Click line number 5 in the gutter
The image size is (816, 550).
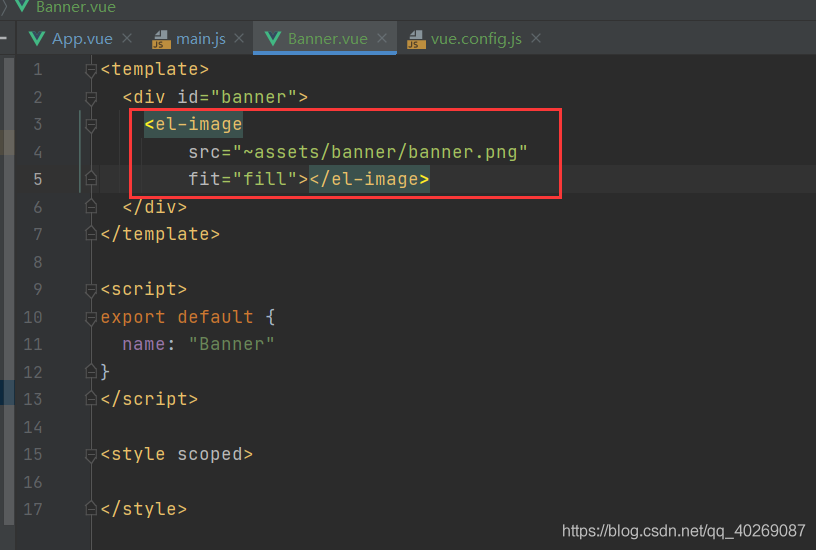(37, 179)
